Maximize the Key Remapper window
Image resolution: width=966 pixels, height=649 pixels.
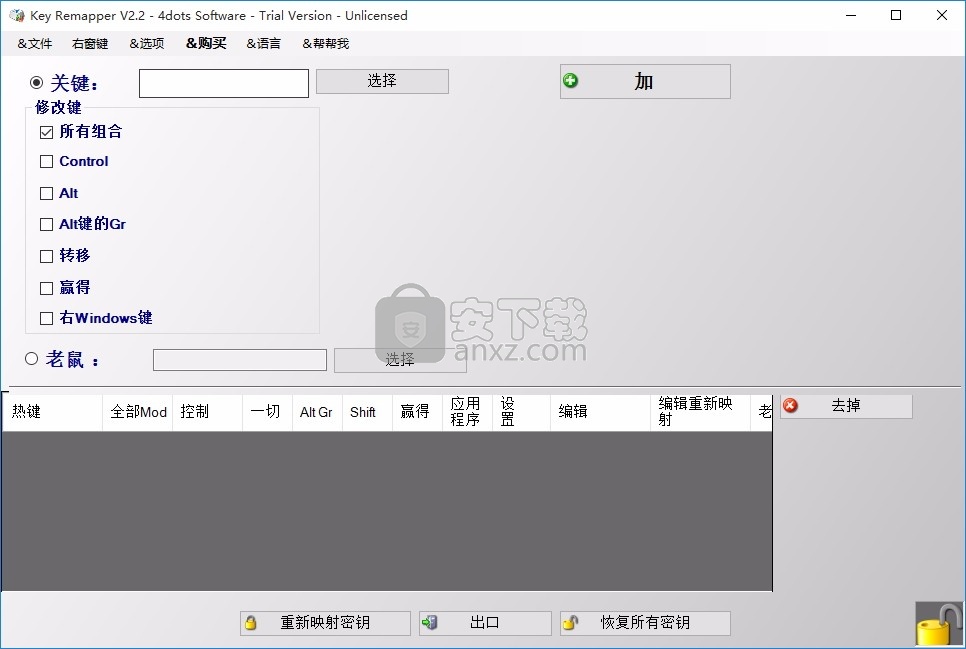coord(896,15)
